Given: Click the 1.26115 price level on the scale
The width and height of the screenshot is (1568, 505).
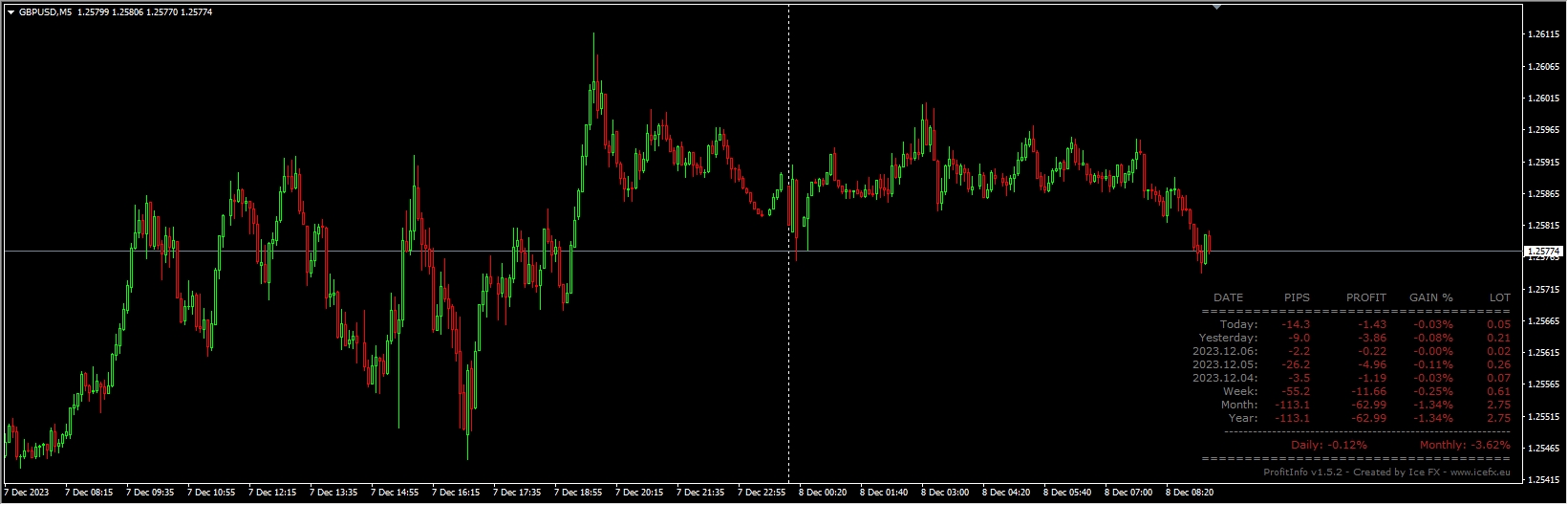Looking at the screenshot, I should pos(1544,34).
